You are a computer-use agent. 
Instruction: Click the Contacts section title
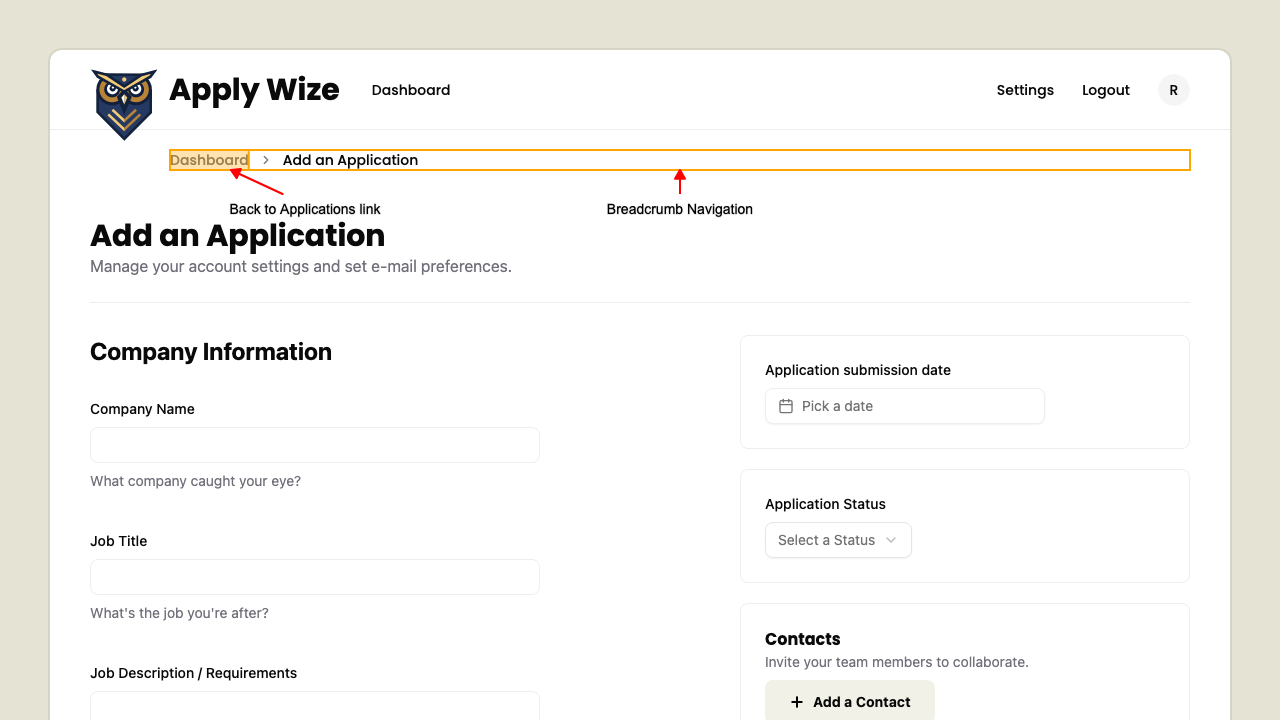tap(802, 639)
